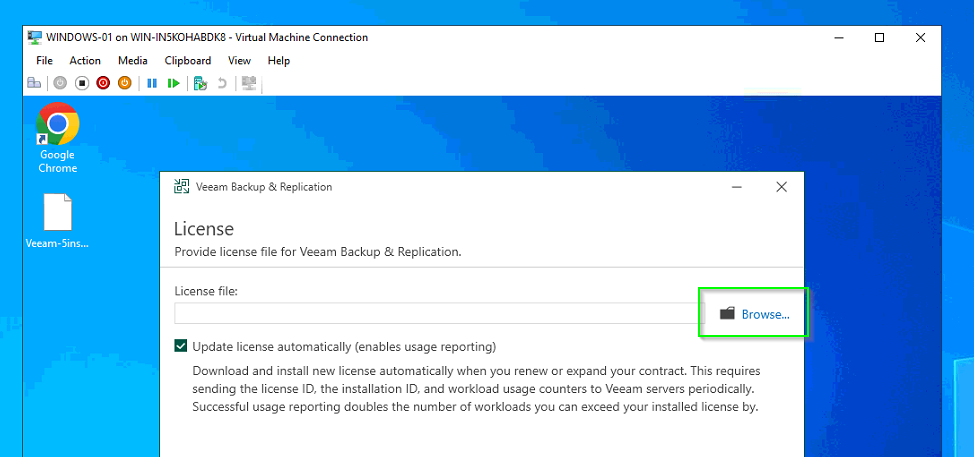974x457 pixels.
Task: Select the Veeam-5ins... file on the desktop
Action: point(58,221)
